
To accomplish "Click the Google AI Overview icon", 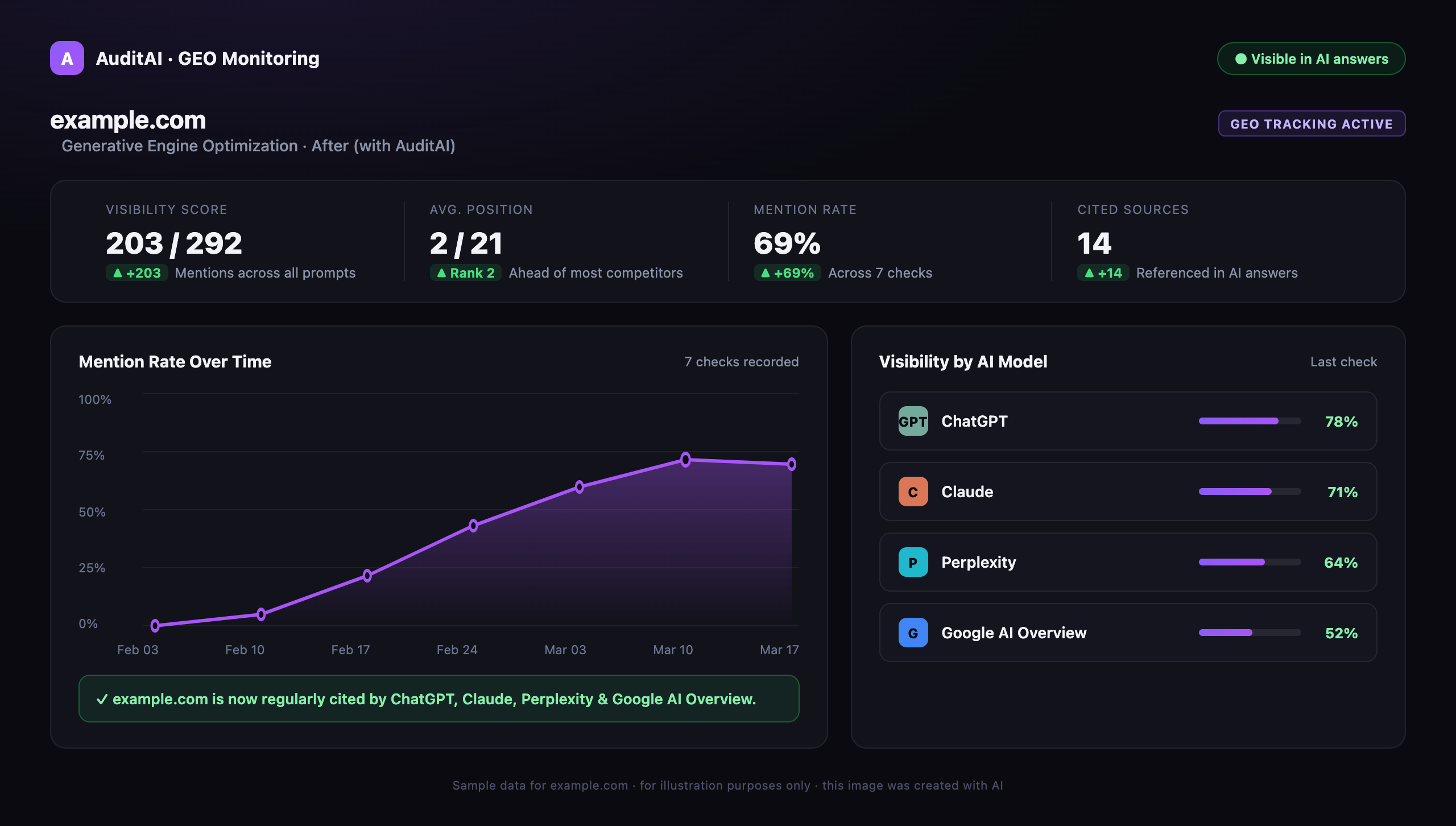I will tap(913, 633).
